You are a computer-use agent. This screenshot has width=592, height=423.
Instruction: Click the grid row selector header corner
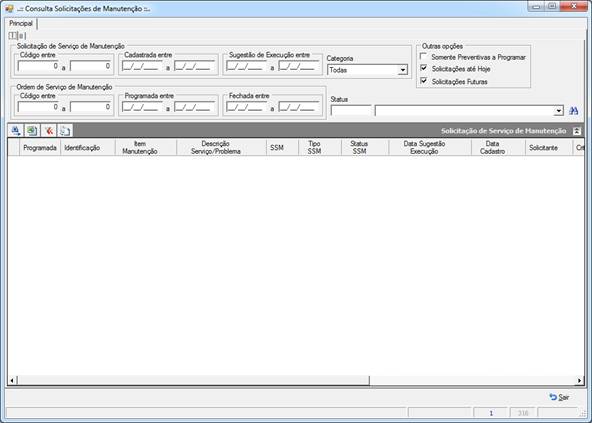(x=14, y=147)
